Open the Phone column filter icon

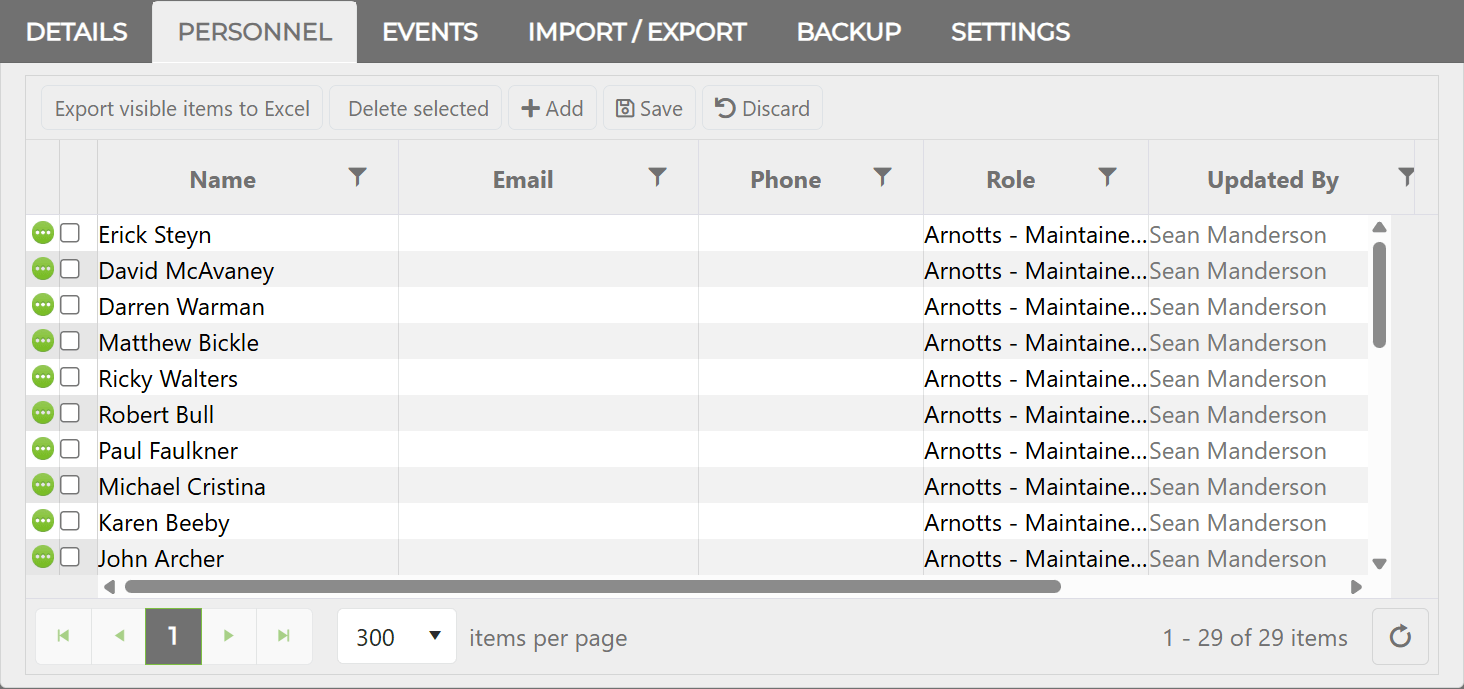click(x=882, y=177)
